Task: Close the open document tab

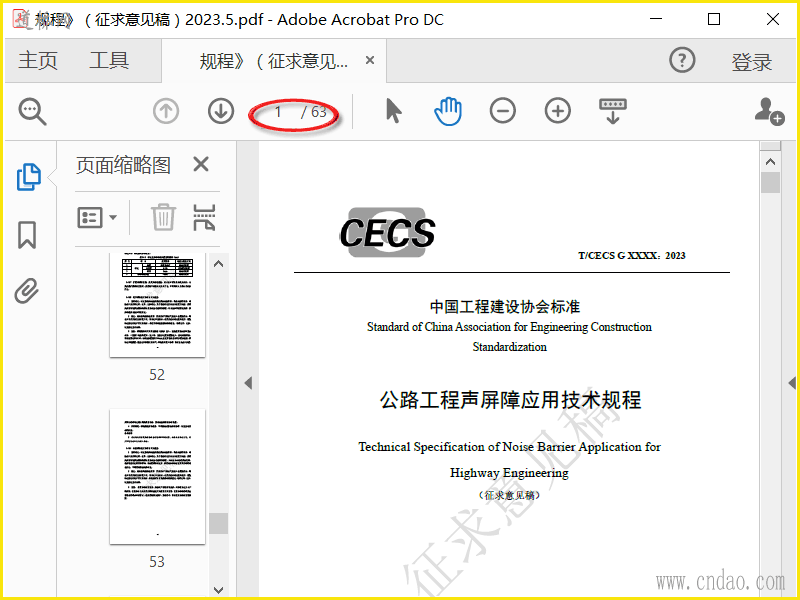Action: (x=370, y=60)
